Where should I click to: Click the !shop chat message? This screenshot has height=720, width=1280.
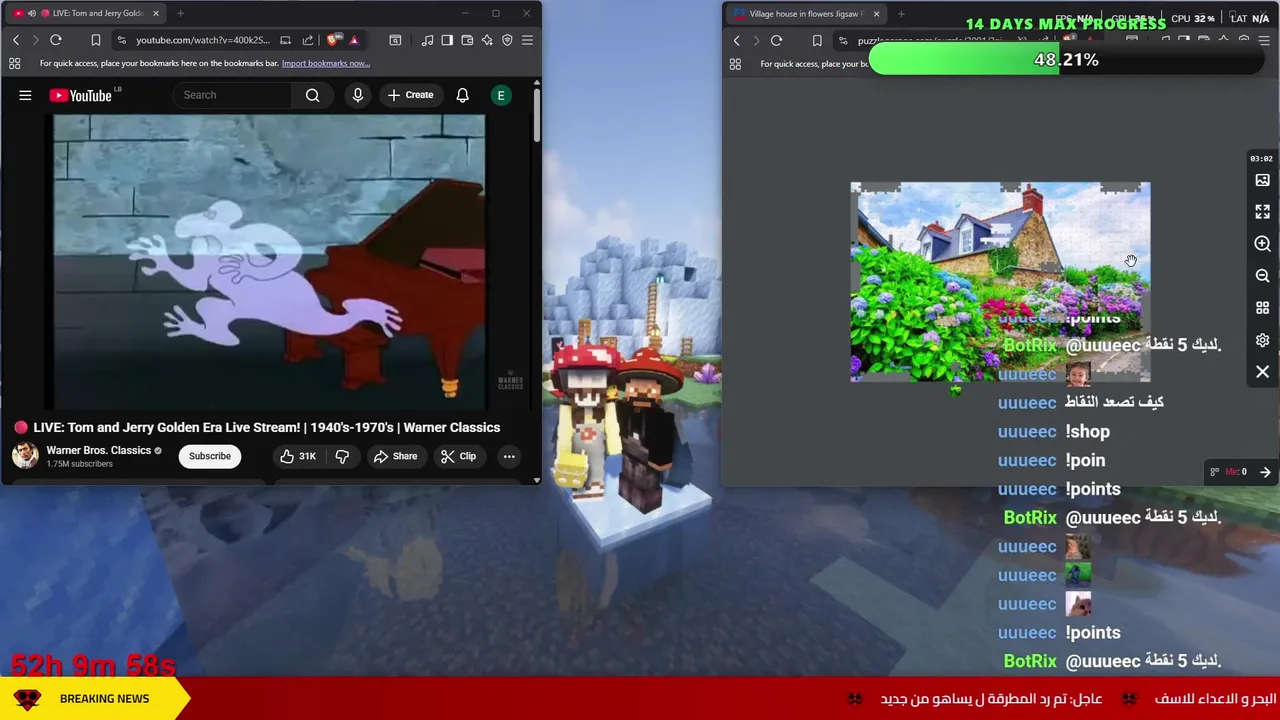coord(1087,432)
